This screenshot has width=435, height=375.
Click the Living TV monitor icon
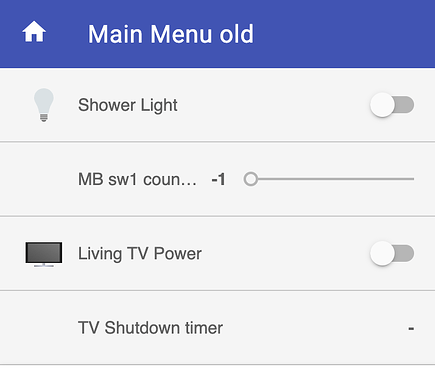(x=44, y=254)
